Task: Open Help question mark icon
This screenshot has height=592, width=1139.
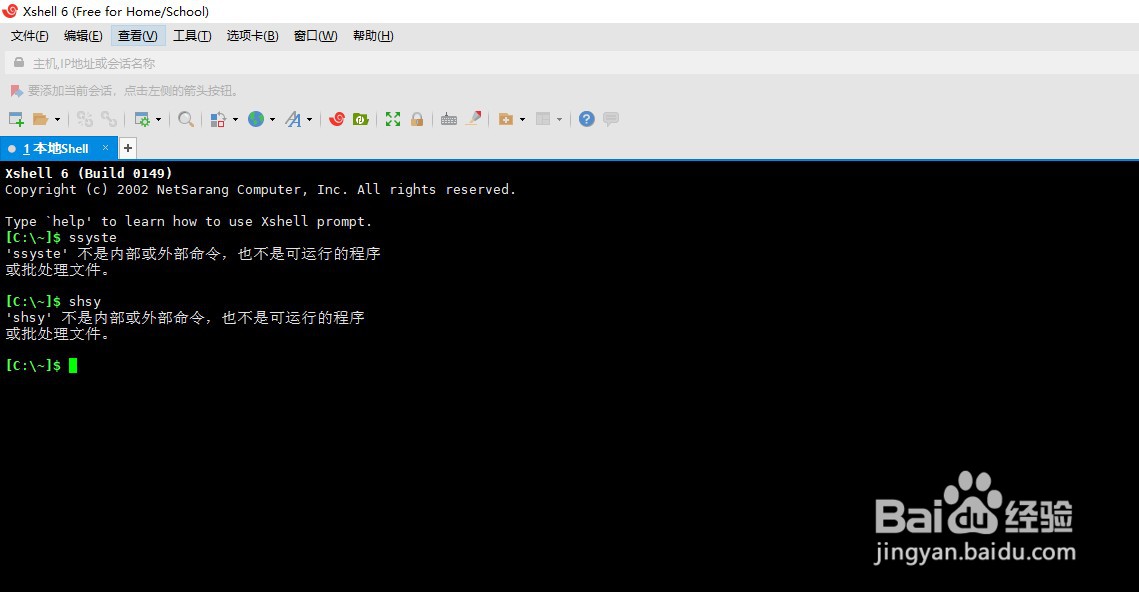Action: click(587, 119)
